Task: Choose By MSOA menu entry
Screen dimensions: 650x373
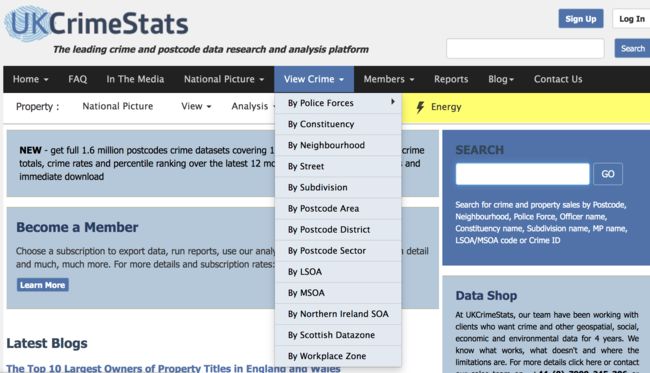Action: (x=338, y=293)
